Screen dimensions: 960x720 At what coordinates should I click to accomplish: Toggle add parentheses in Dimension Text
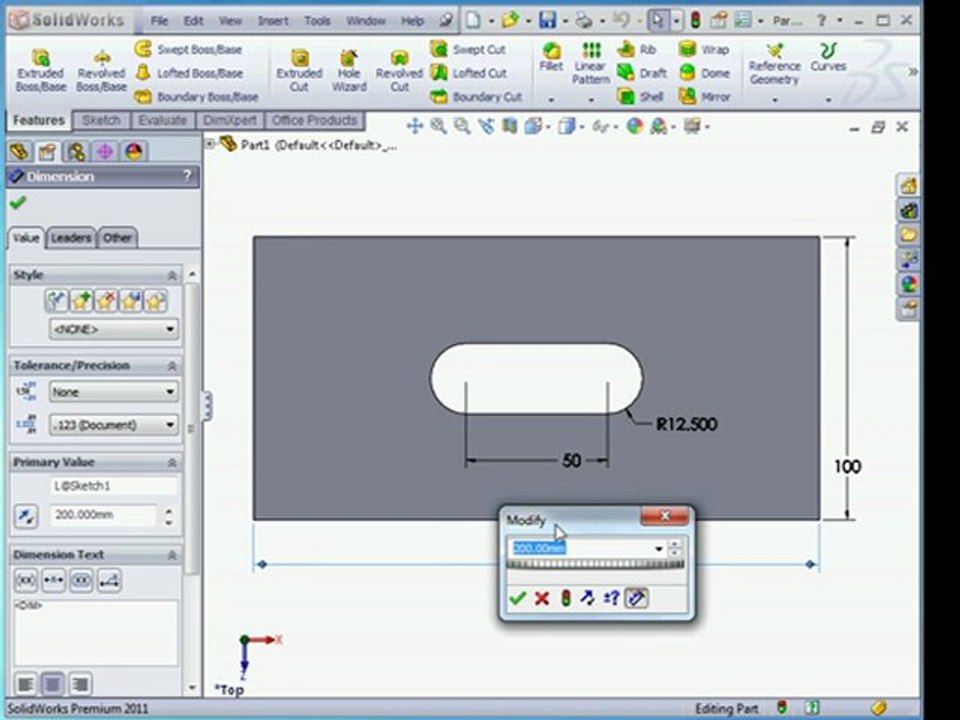tap(26, 580)
